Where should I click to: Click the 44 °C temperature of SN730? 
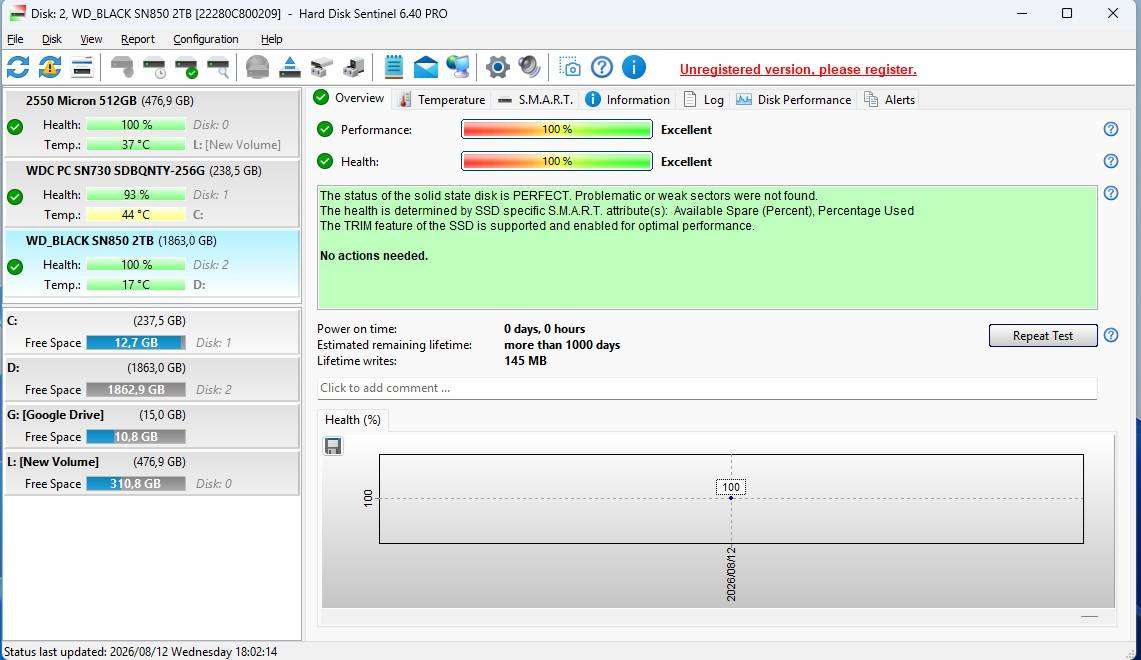pos(136,215)
